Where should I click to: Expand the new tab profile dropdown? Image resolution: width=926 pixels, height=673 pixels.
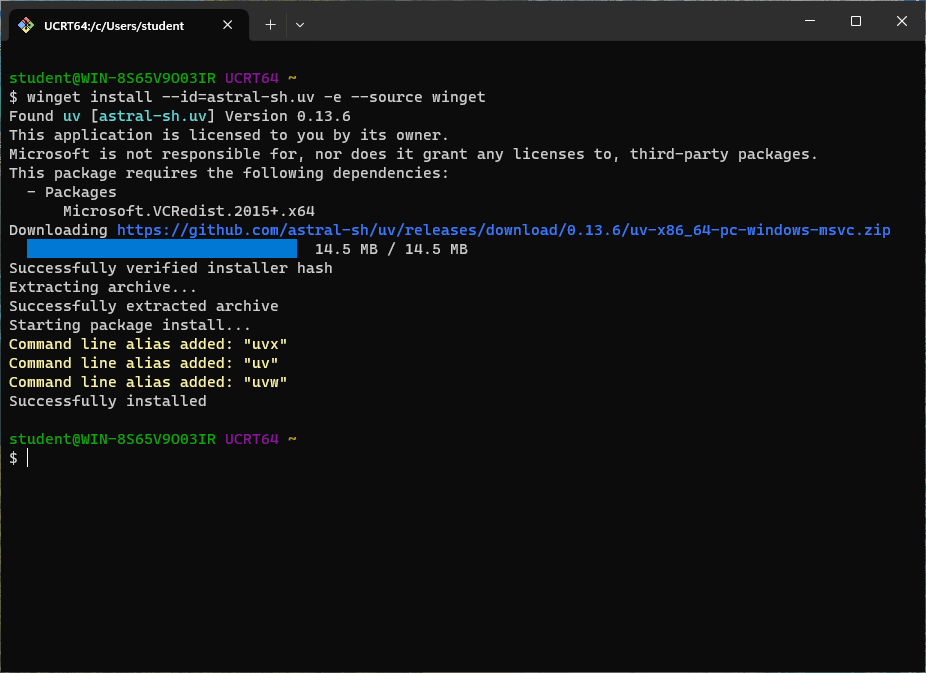300,25
